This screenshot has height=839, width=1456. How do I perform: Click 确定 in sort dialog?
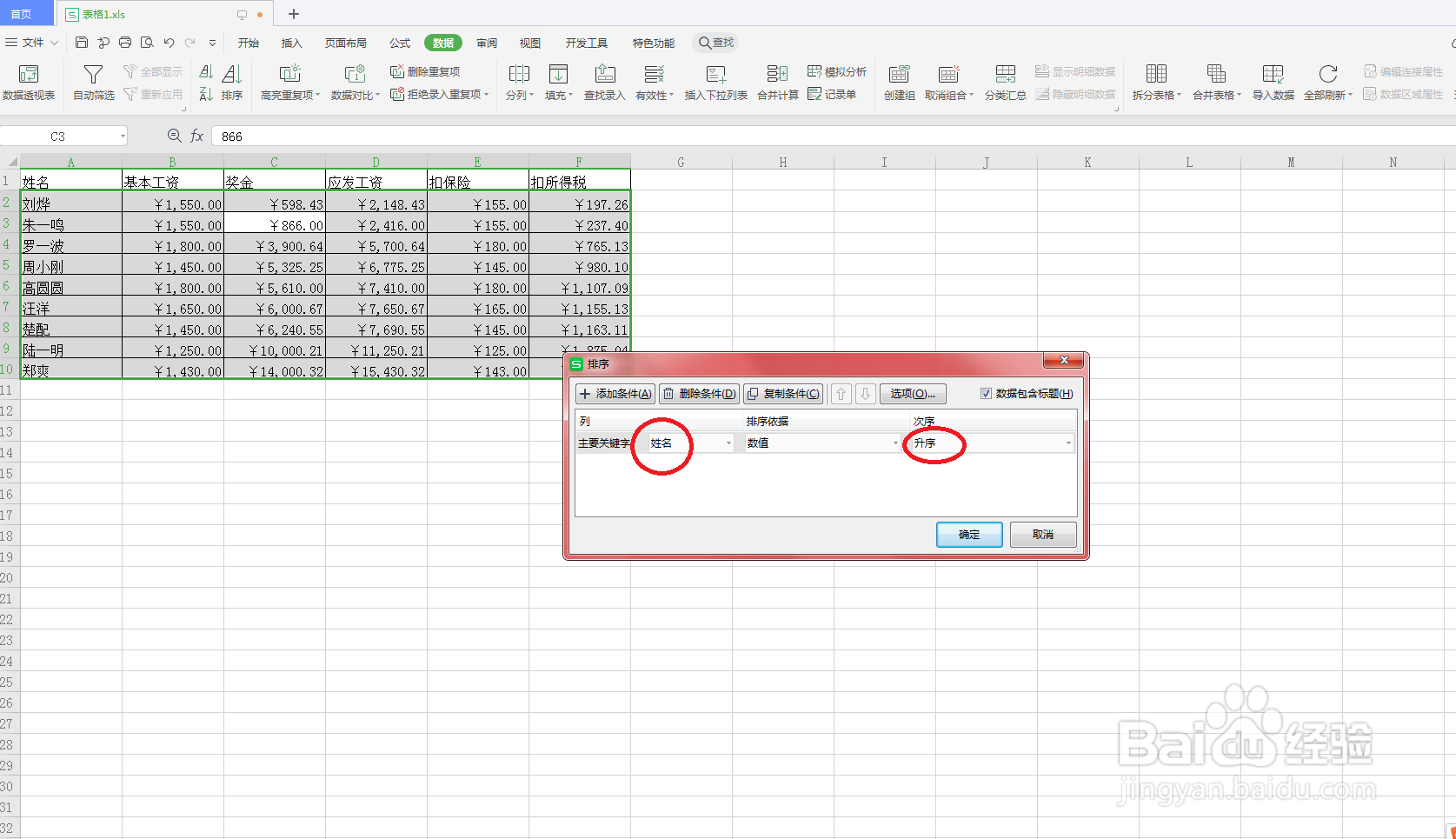click(969, 535)
